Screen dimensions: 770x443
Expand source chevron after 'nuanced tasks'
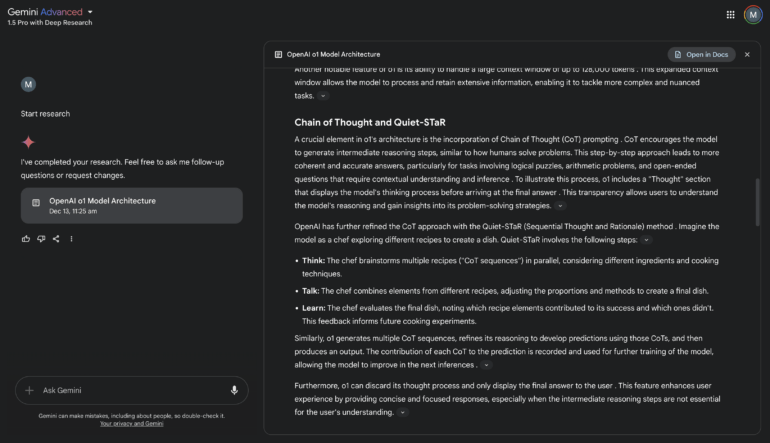[323, 96]
